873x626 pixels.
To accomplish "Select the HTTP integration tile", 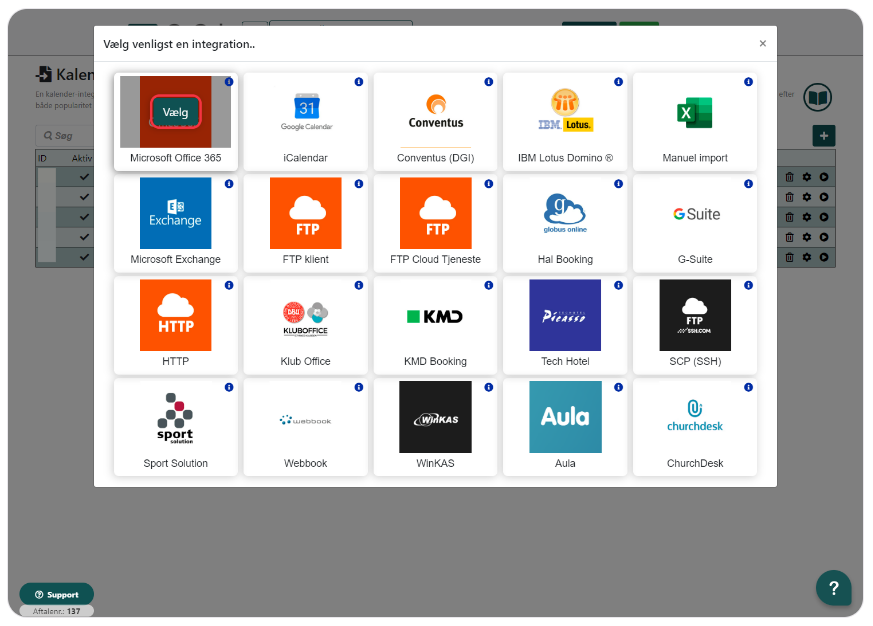I will click(175, 325).
